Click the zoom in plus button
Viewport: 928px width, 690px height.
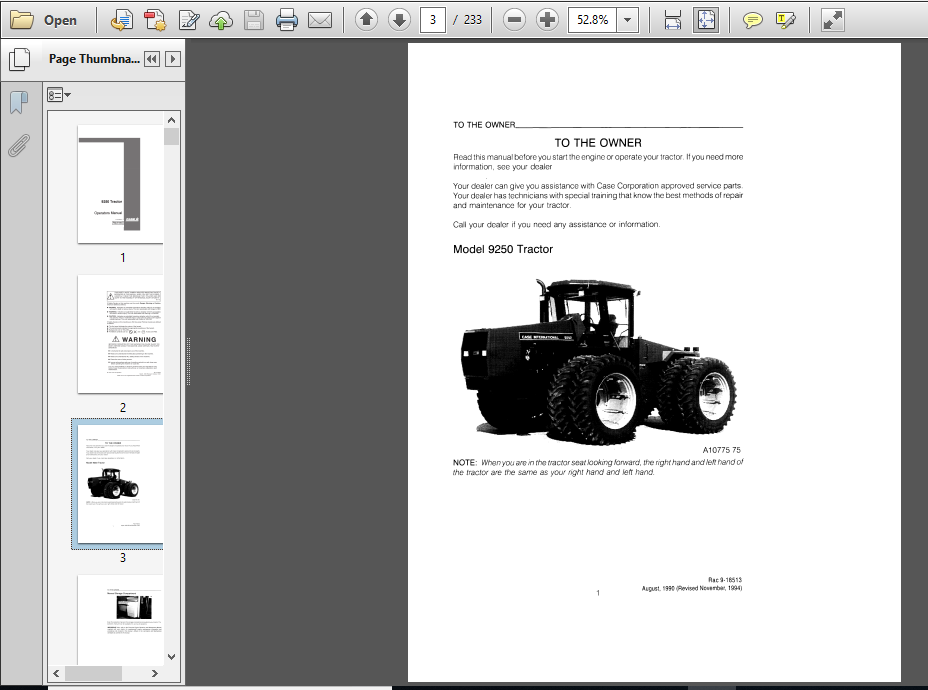point(547,20)
